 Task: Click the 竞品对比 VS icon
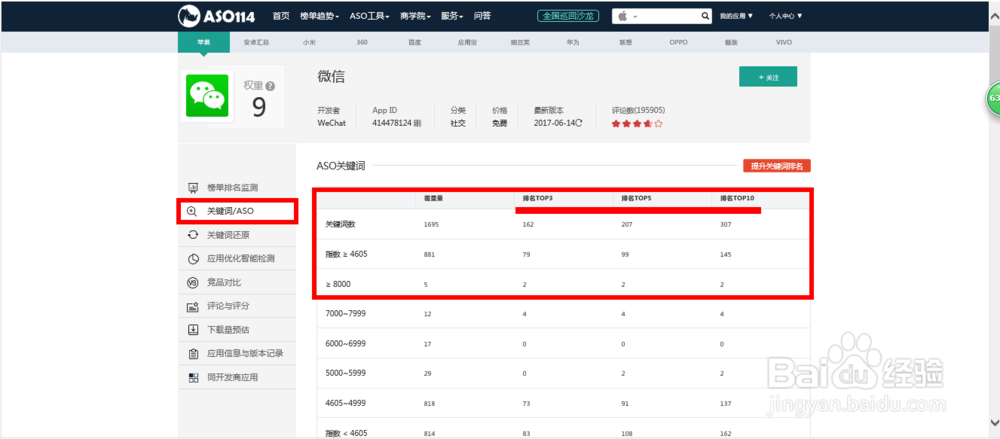pos(193,282)
